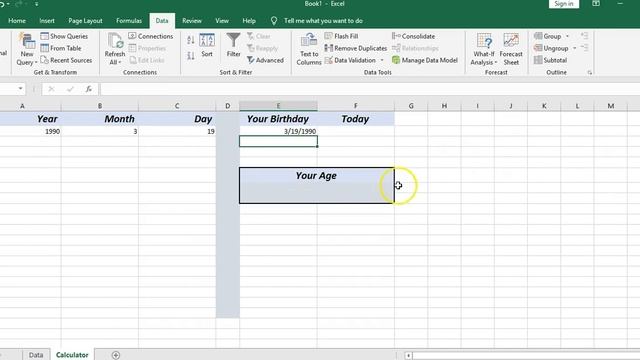
Task: Open the Review tab
Action: (x=192, y=20)
